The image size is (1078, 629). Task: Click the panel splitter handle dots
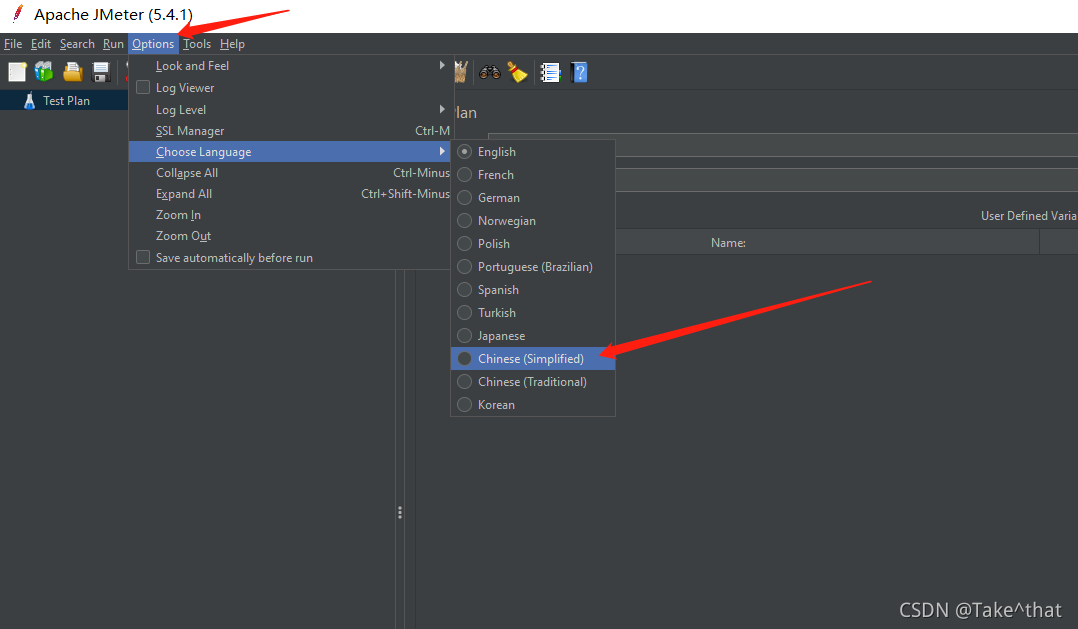[399, 513]
